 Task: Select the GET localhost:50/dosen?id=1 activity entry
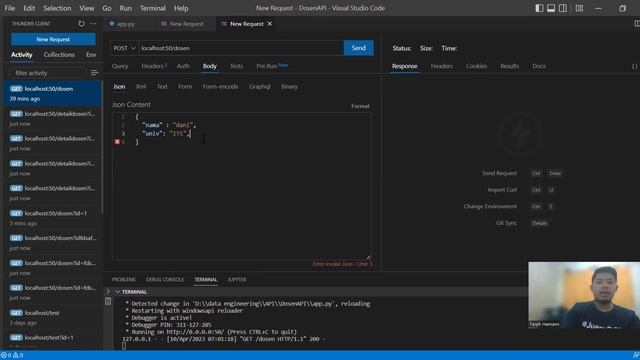52,218
